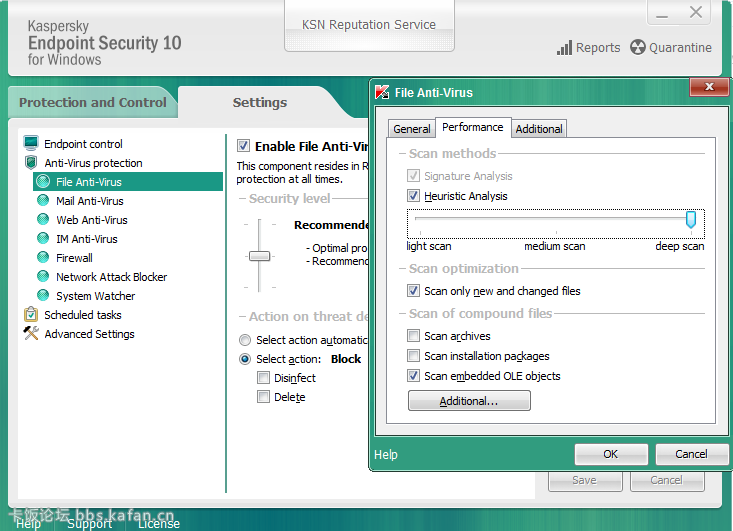Click the heuristic scan depth slider handle
The width and height of the screenshot is (733, 531).
pos(690,219)
